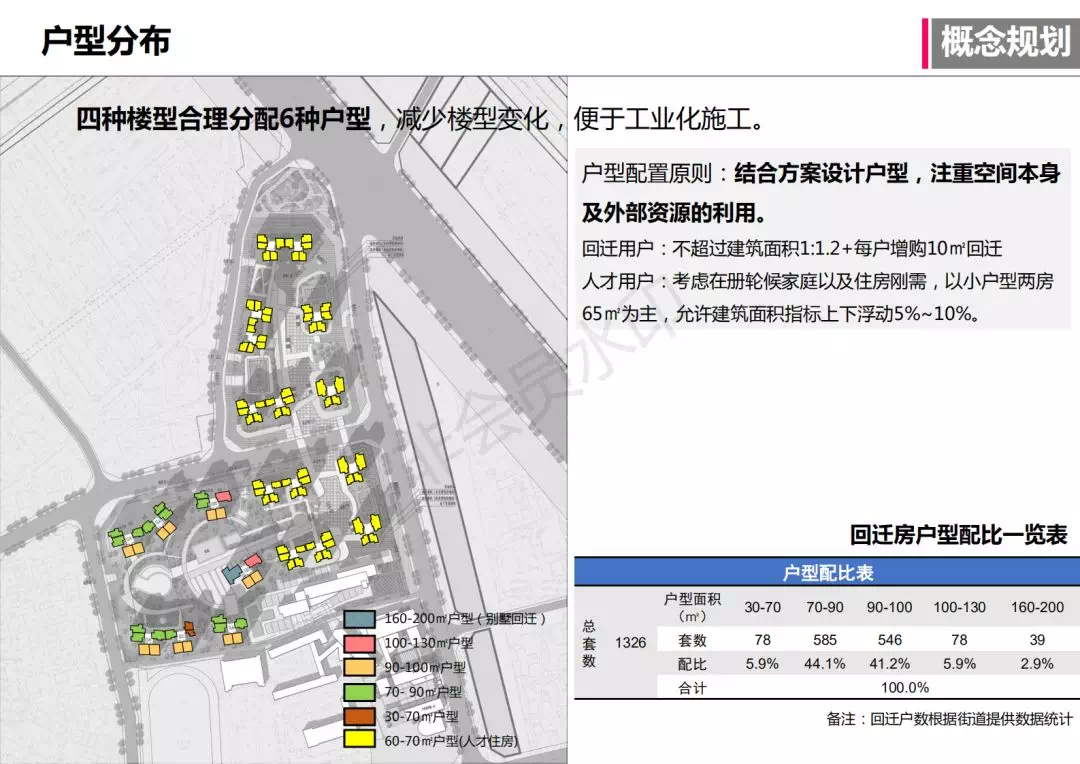Click the blue 160-200㎡ legend swatch

pyautogui.click(x=360, y=619)
